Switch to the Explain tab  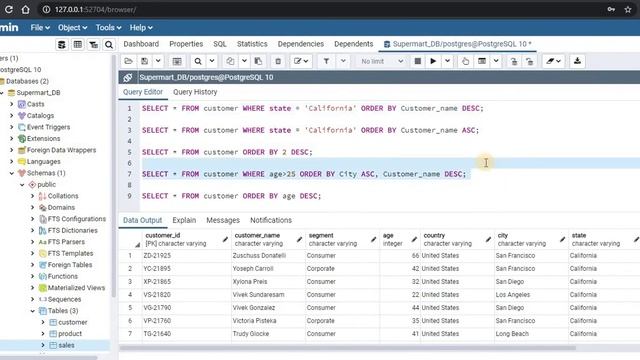184,220
